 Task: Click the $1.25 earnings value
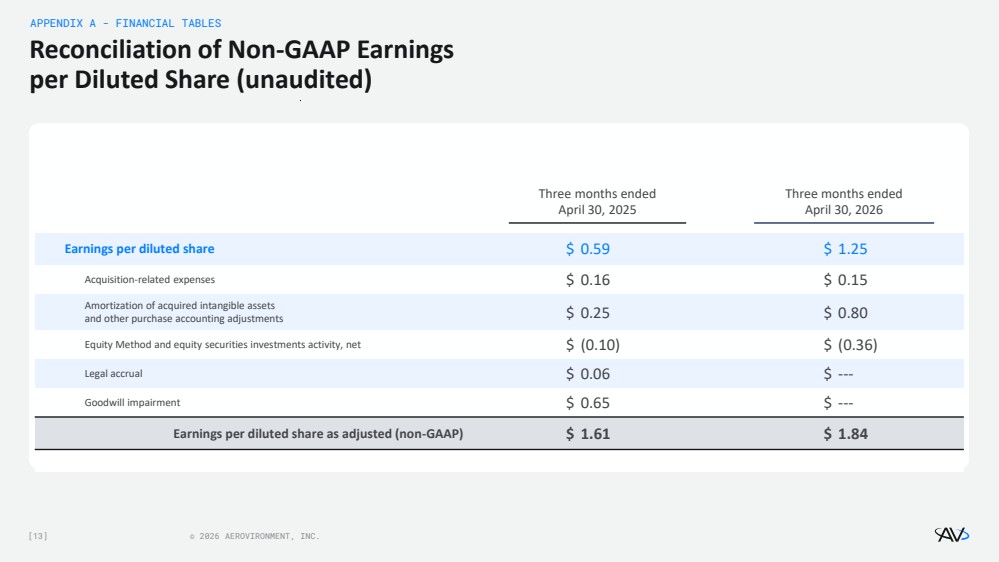pos(845,249)
